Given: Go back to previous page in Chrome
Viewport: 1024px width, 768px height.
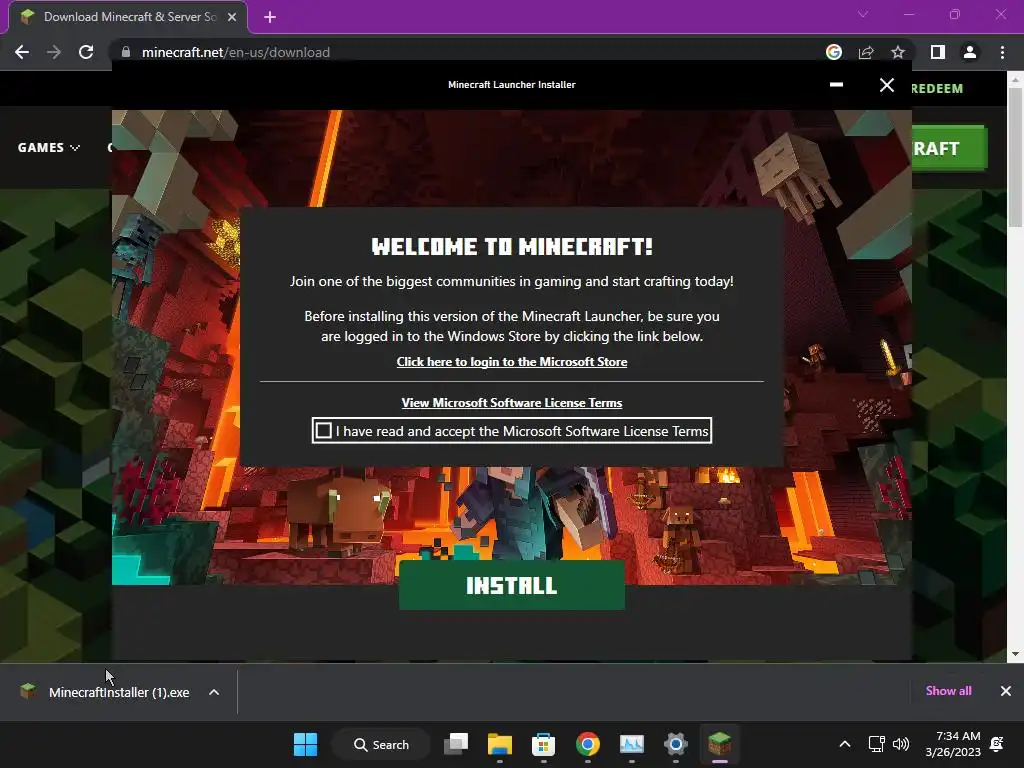Looking at the screenshot, I should pyautogui.click(x=22, y=52).
